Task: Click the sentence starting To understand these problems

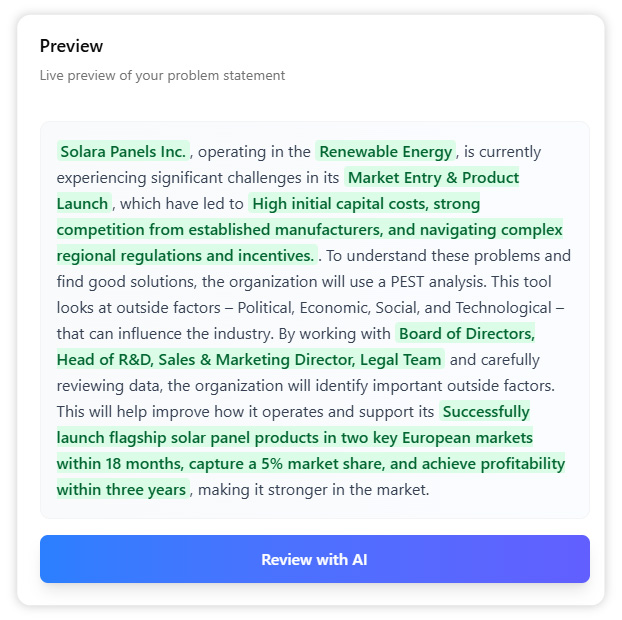Action: (448, 256)
